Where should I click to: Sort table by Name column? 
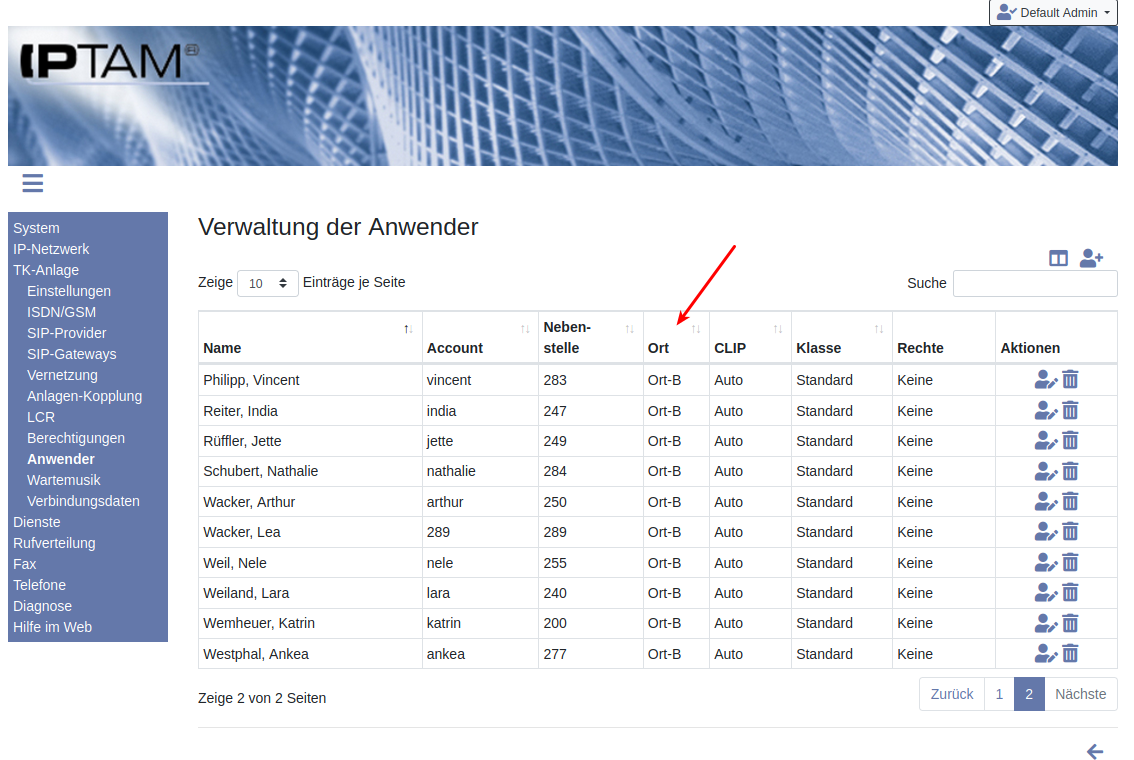(x=310, y=337)
